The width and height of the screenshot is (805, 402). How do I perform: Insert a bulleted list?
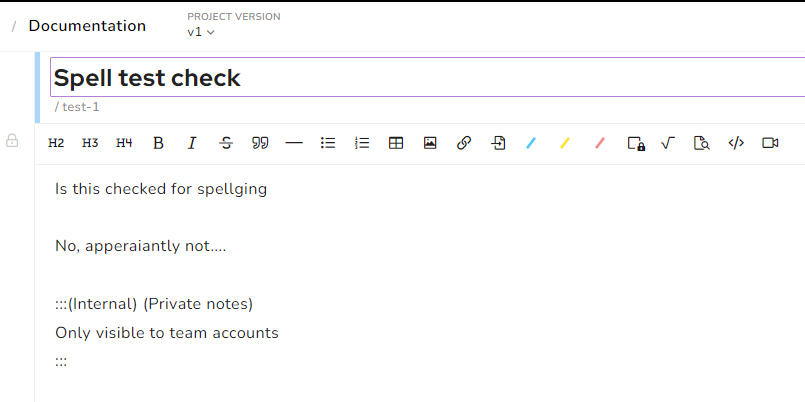click(x=328, y=143)
